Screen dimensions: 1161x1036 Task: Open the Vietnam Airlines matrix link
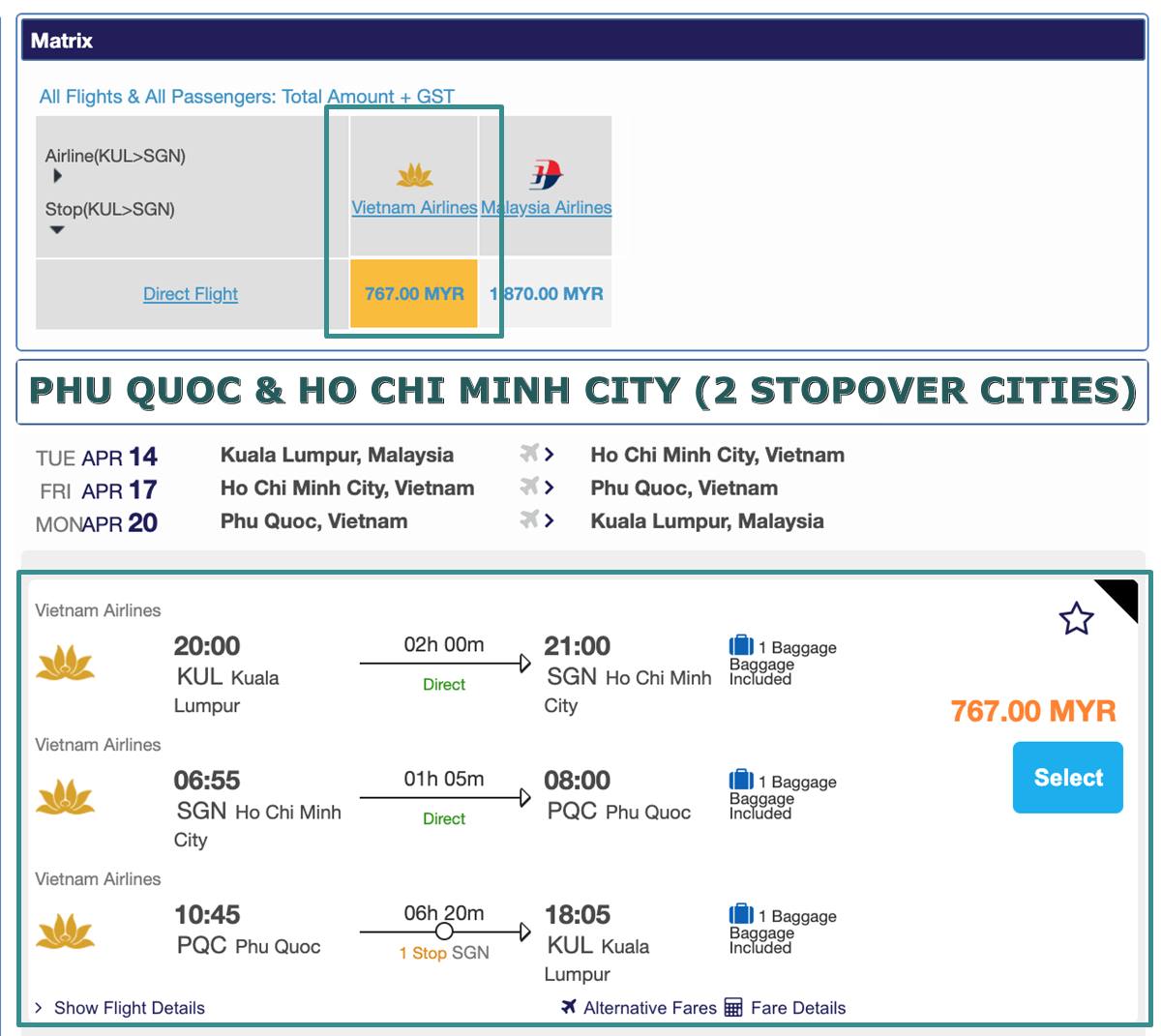pos(414,207)
